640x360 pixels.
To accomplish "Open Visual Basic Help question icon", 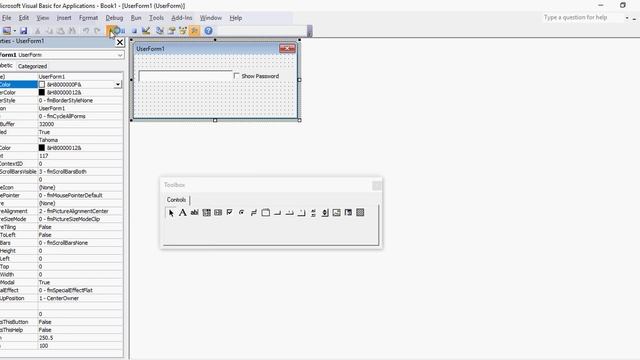I will [x=209, y=31].
